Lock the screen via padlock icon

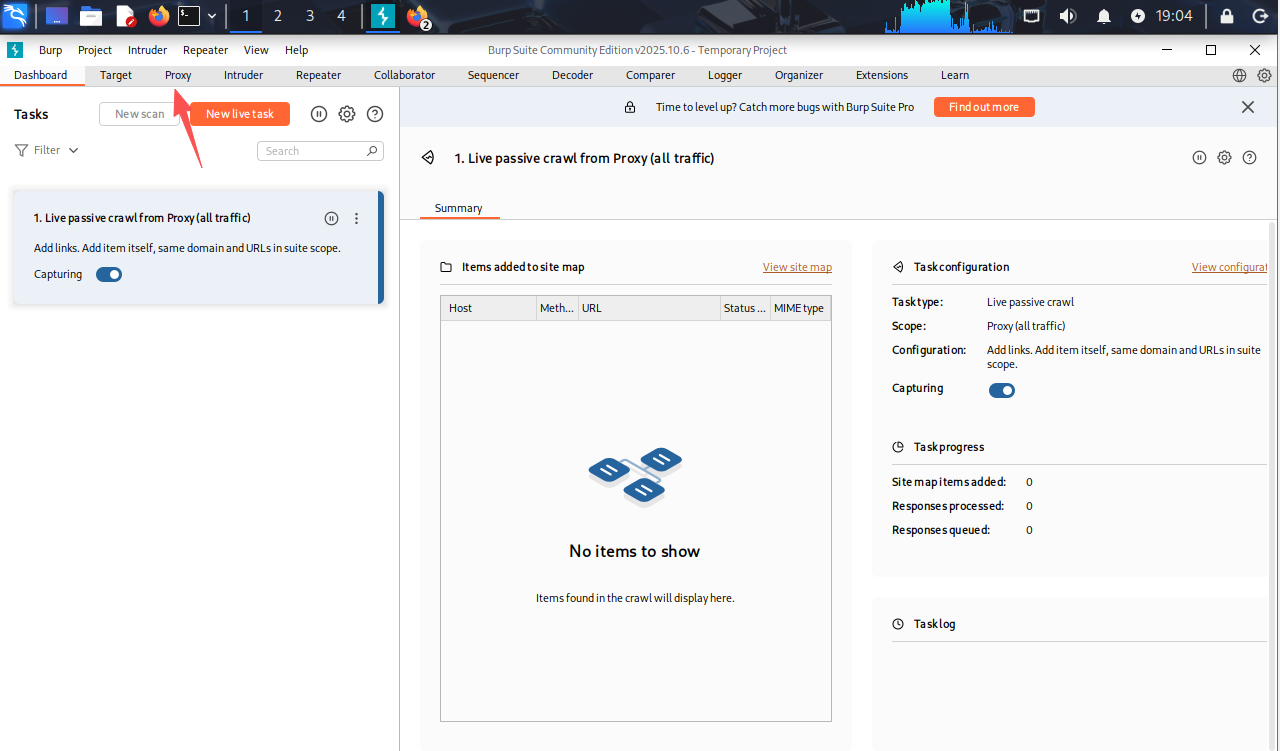tap(1227, 16)
